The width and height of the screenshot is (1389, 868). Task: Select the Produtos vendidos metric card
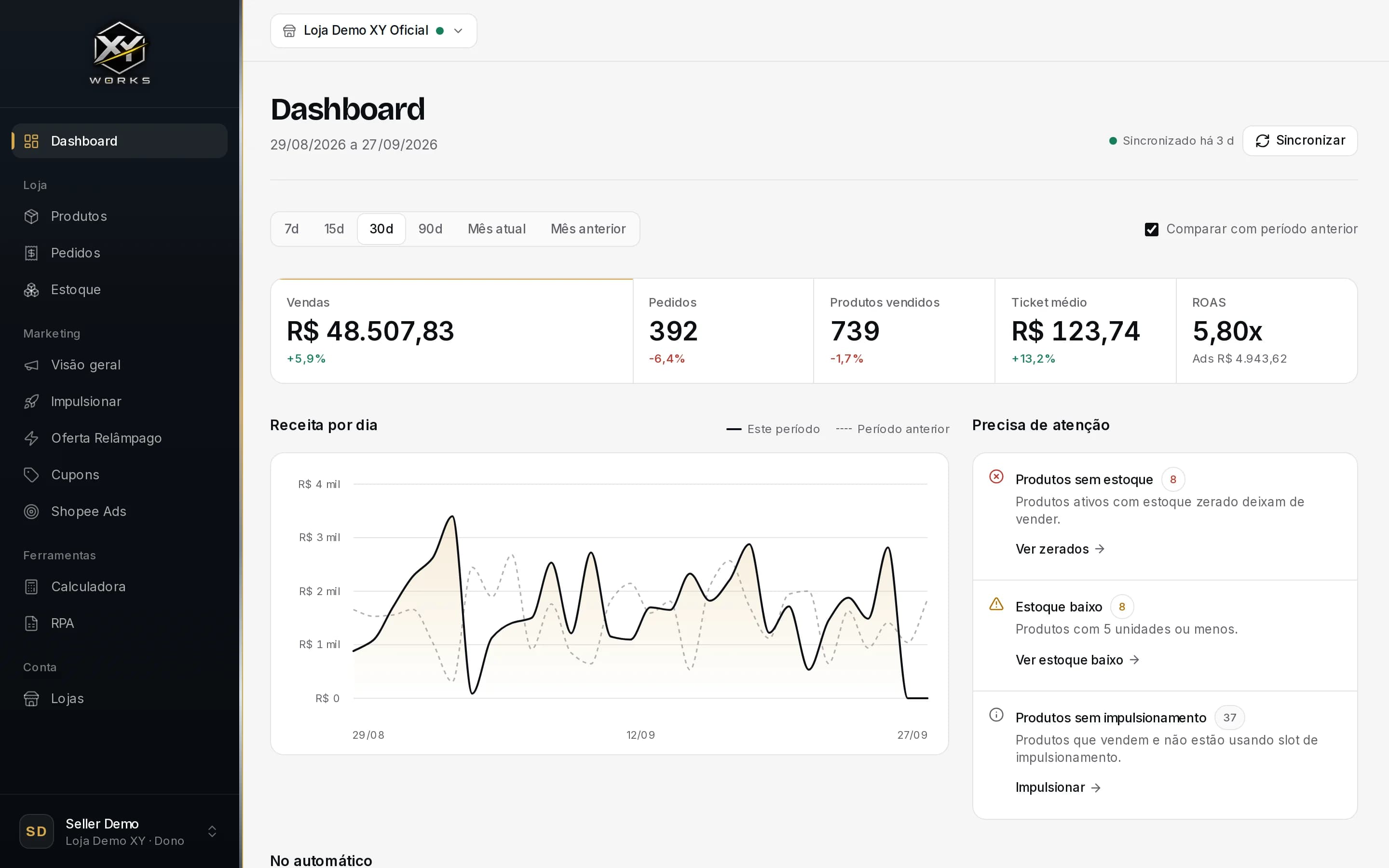coord(904,331)
